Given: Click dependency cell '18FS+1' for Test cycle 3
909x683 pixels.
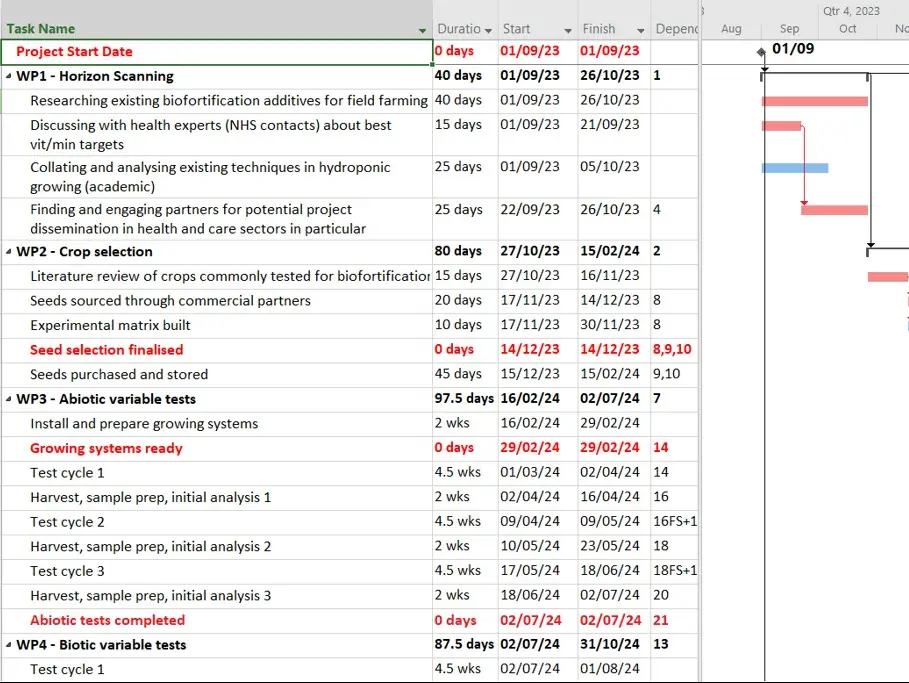Looking at the screenshot, I should tap(675, 571).
